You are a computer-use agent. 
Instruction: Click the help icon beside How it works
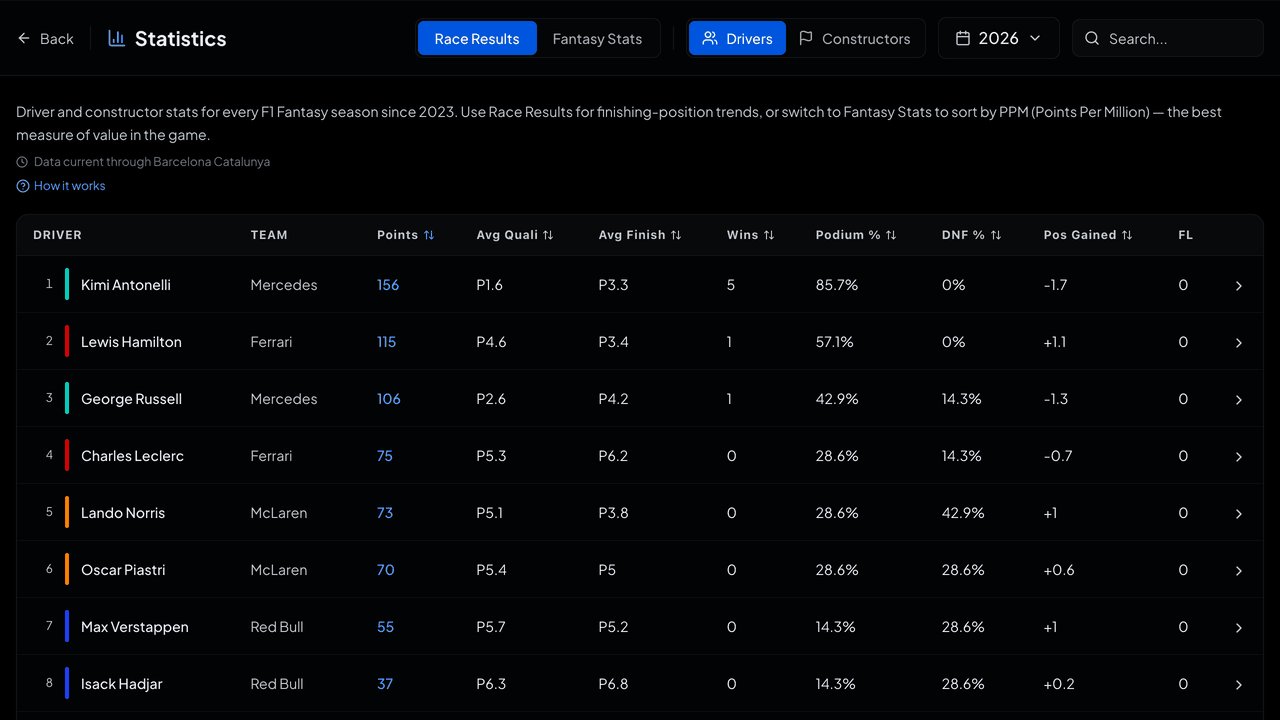point(23,186)
